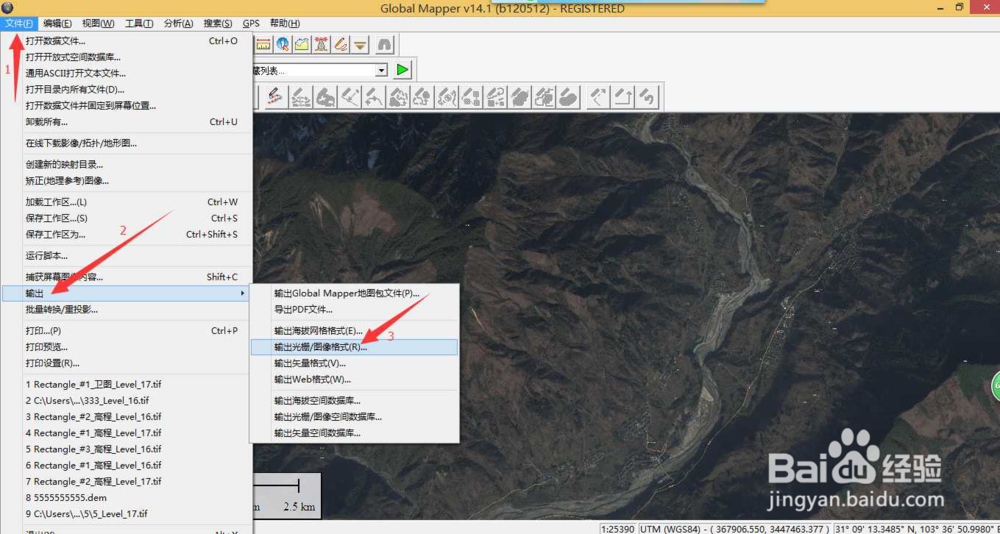The width and height of the screenshot is (1000, 534).
Task: Open the 分析(A) menu
Action: [179, 24]
